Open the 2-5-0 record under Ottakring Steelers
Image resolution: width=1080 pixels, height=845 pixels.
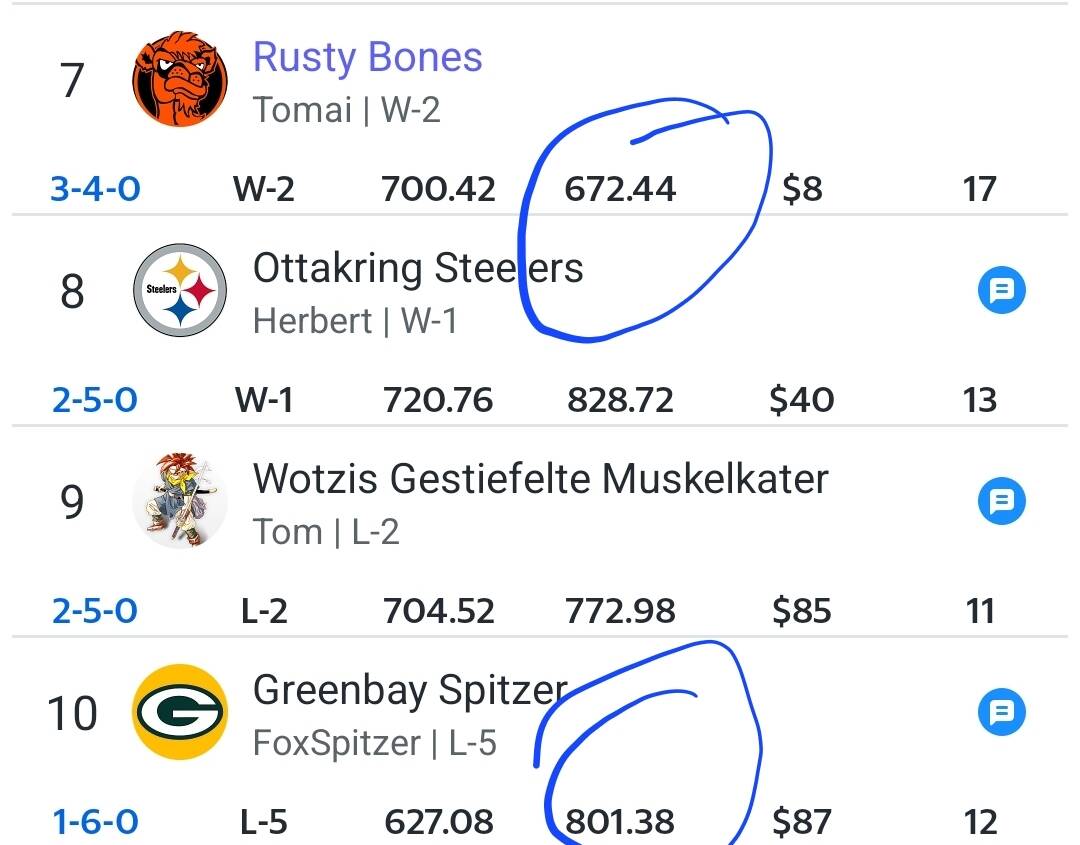click(x=95, y=400)
